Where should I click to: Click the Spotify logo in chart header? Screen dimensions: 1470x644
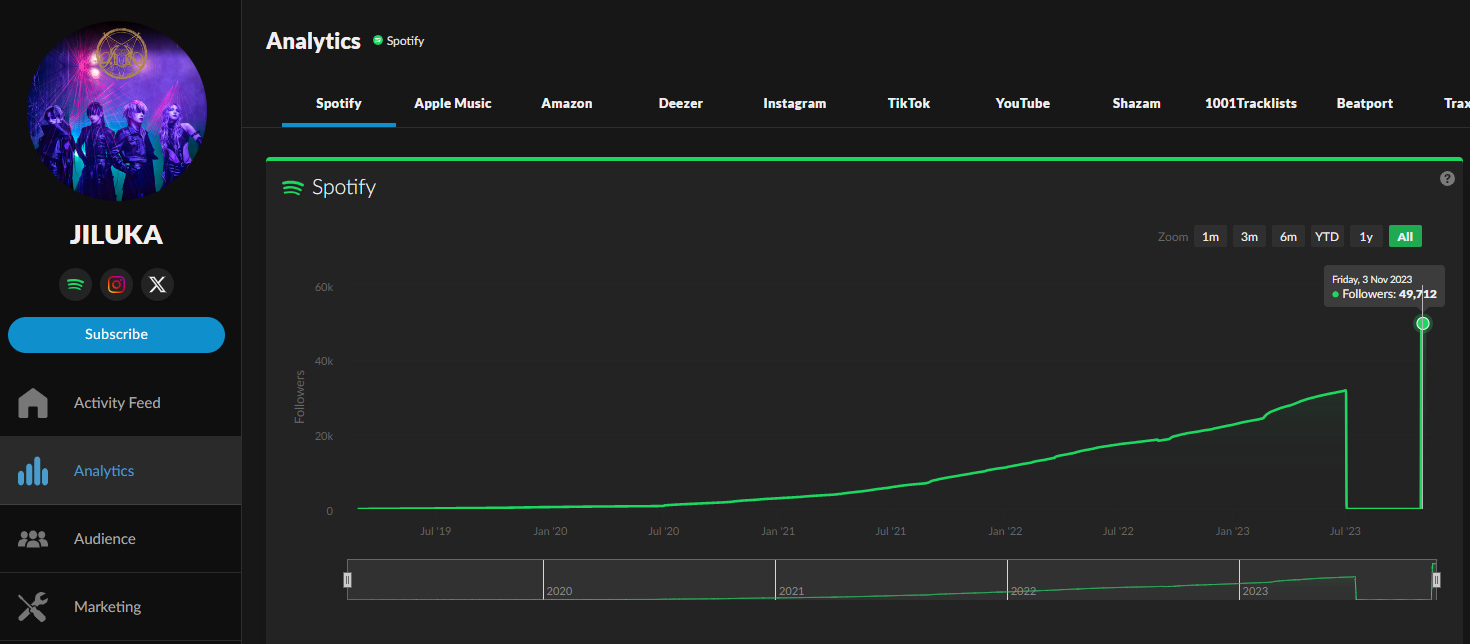click(292, 187)
